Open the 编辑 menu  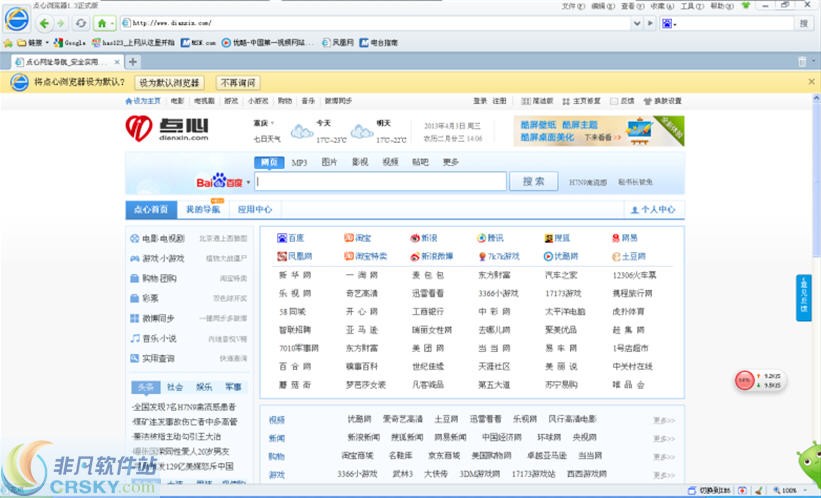(x=603, y=6)
